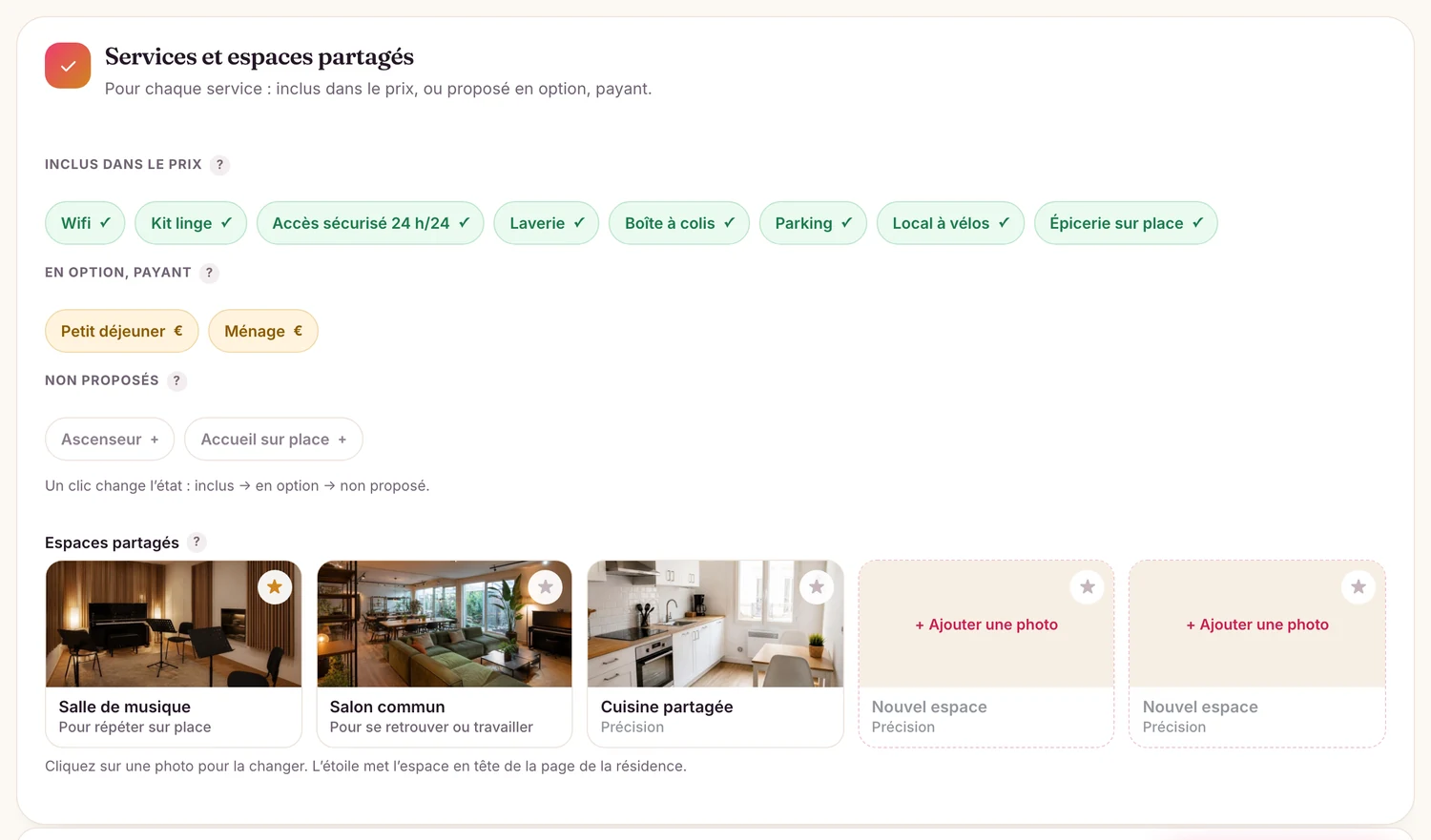1431x840 pixels.
Task: Open the help icon next to En option, payant
Action: (209, 273)
